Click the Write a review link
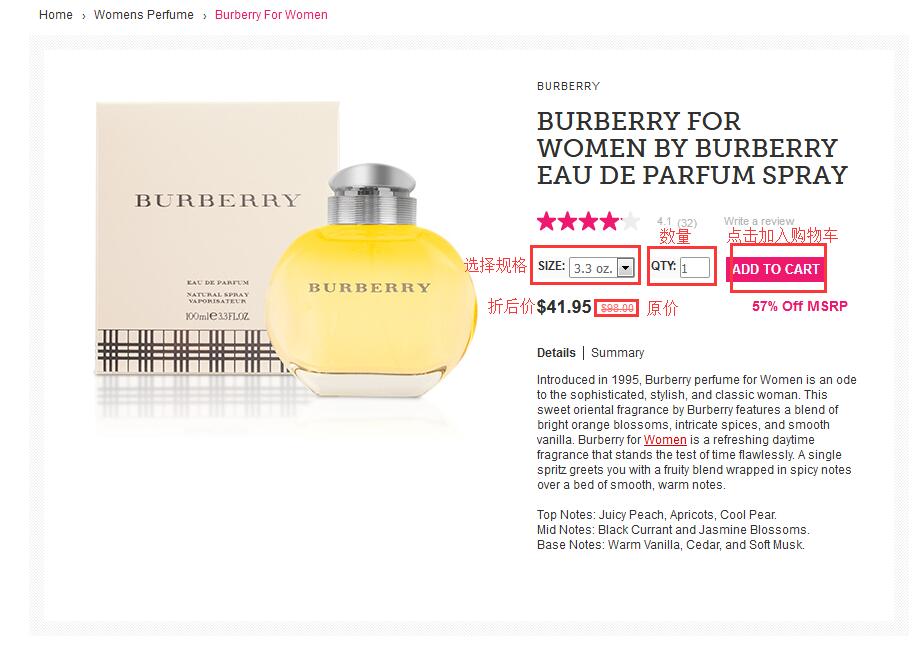923x660 pixels. tap(759, 221)
